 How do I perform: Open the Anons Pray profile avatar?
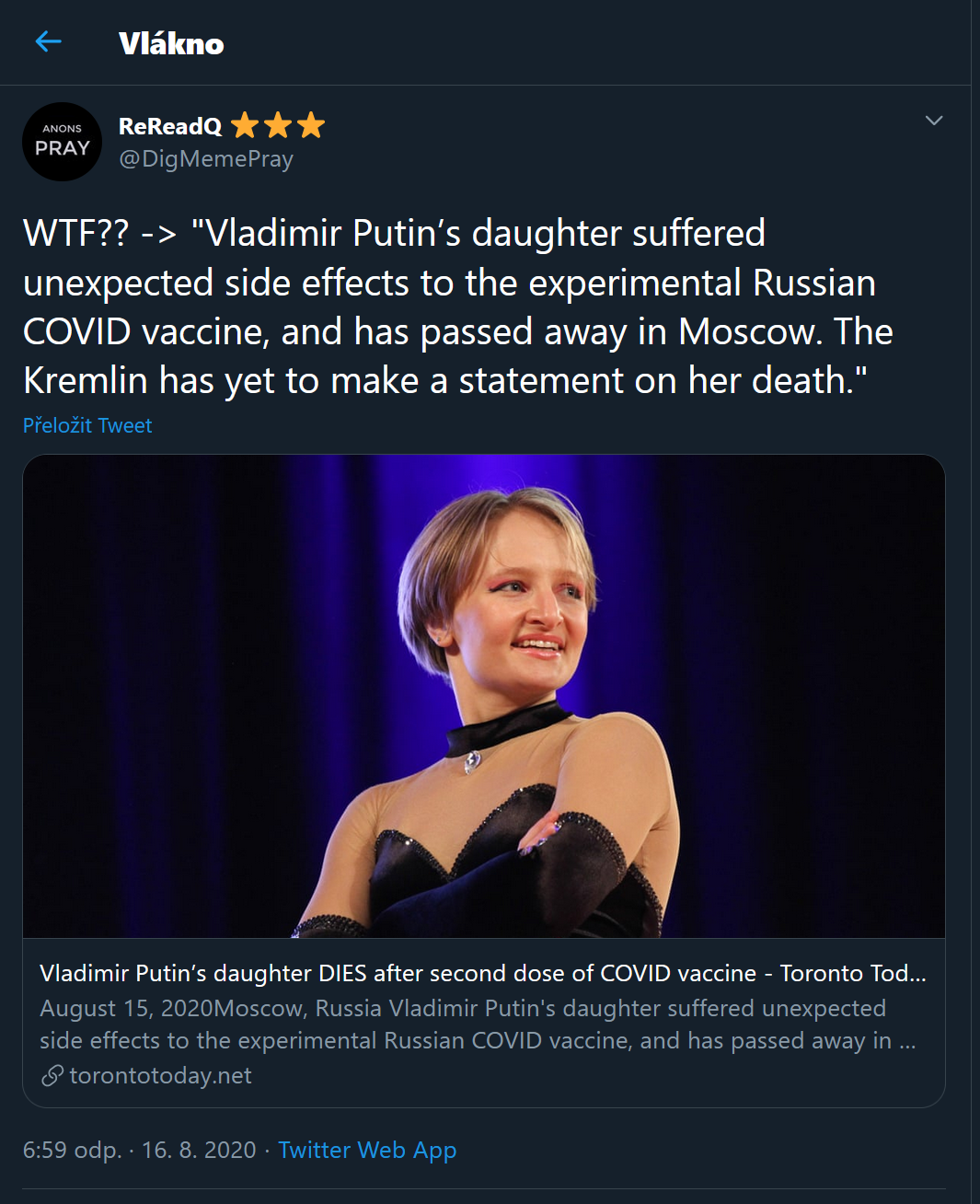point(62,142)
